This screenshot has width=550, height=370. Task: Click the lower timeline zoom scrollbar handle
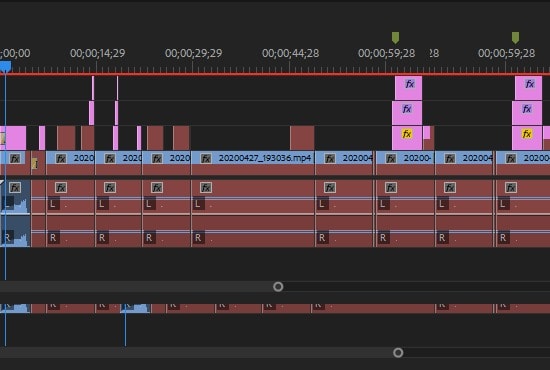pos(398,352)
